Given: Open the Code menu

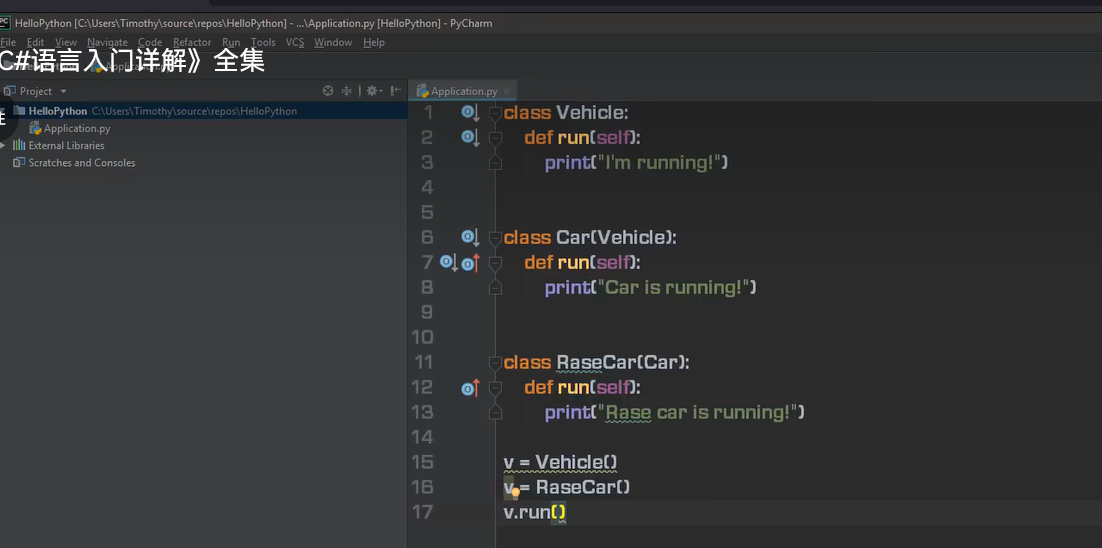Looking at the screenshot, I should (x=150, y=42).
